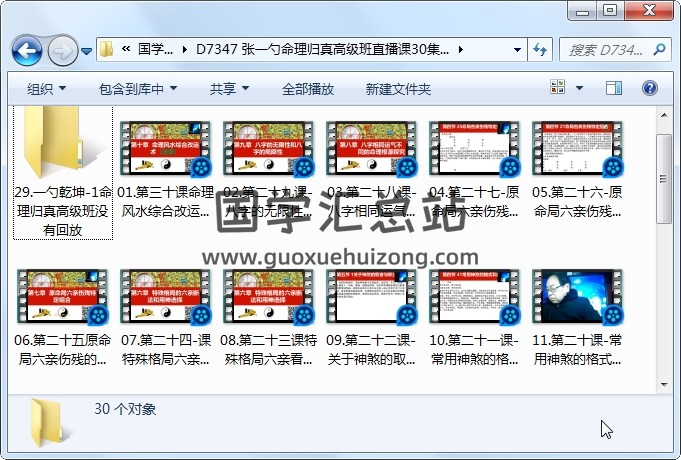Open Help via the question mark icon
This screenshot has height=460, width=681.
coord(649,88)
